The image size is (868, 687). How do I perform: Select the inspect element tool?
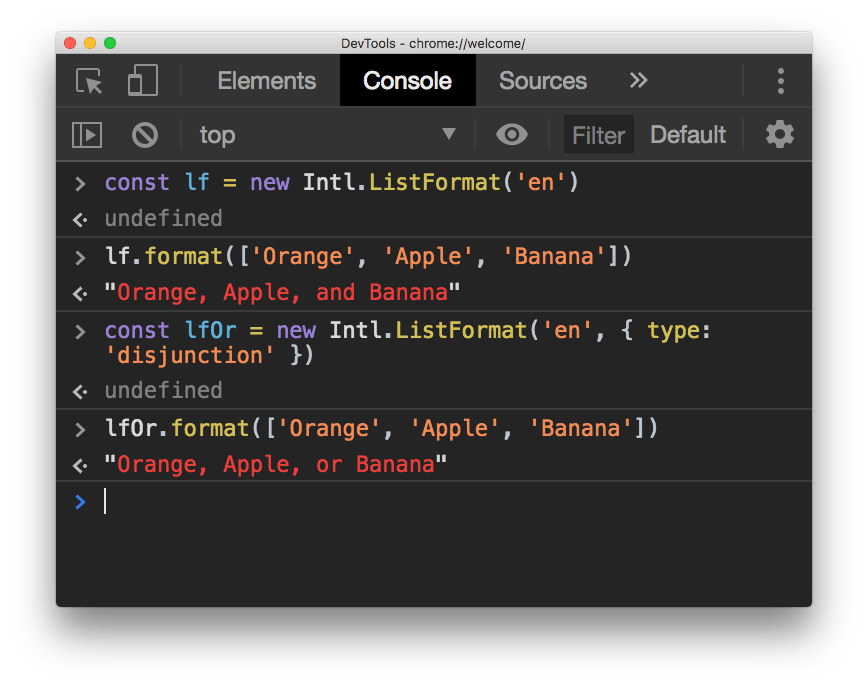tap(88, 81)
